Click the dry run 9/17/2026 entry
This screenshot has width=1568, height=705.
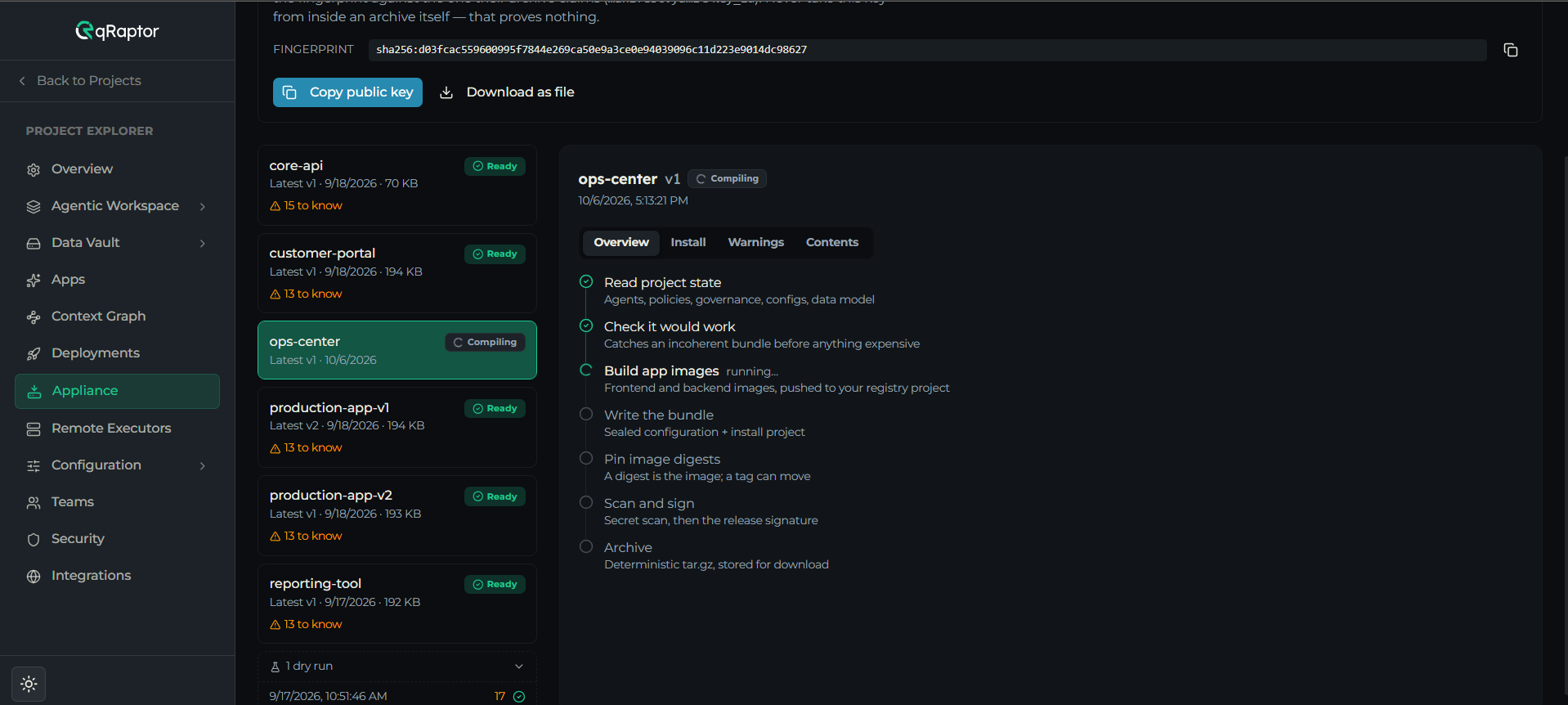tap(397, 696)
